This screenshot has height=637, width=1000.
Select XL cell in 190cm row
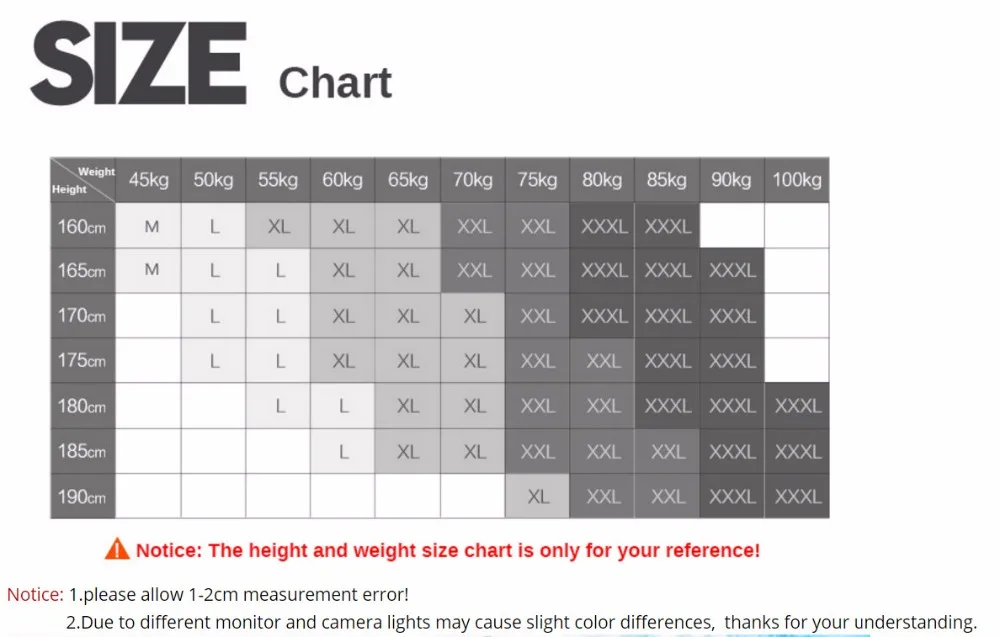(x=538, y=496)
